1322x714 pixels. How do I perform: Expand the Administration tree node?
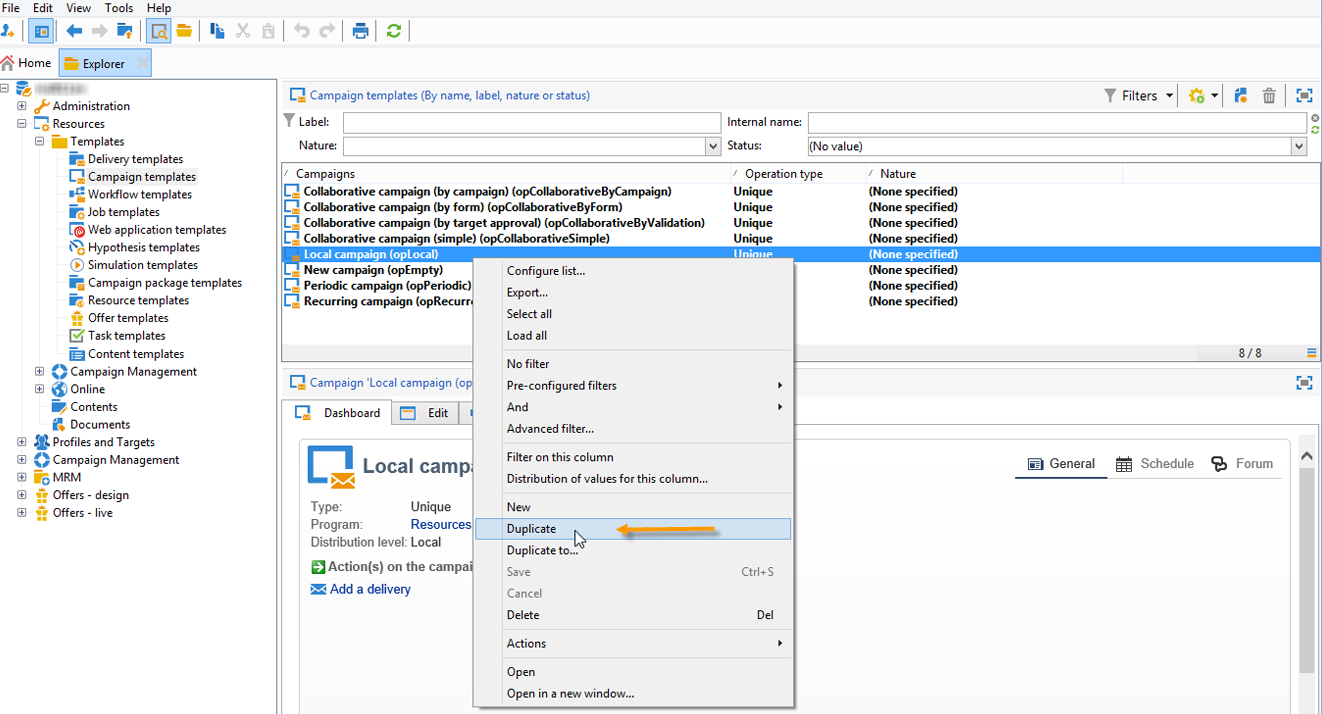tap(22, 106)
